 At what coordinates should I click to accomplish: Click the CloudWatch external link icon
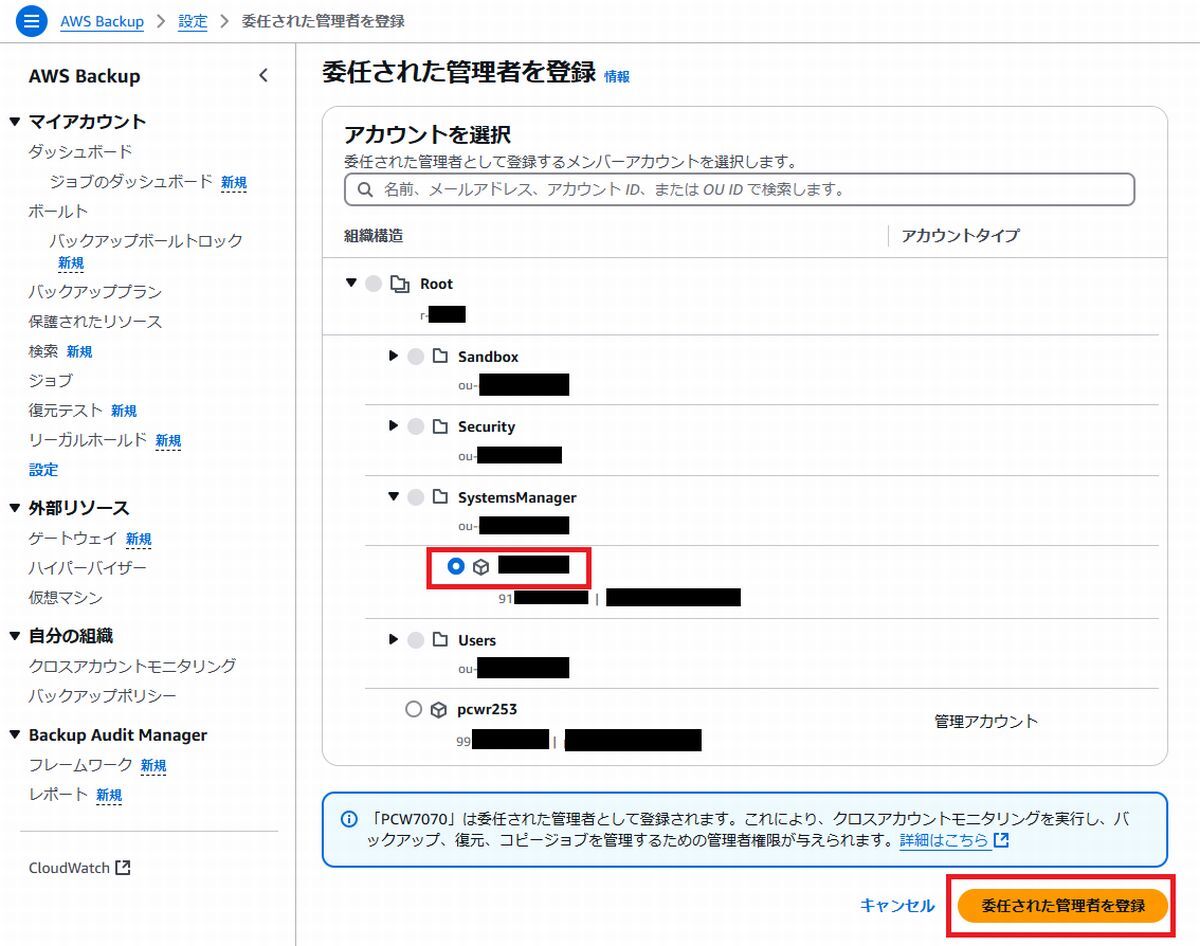(123, 868)
